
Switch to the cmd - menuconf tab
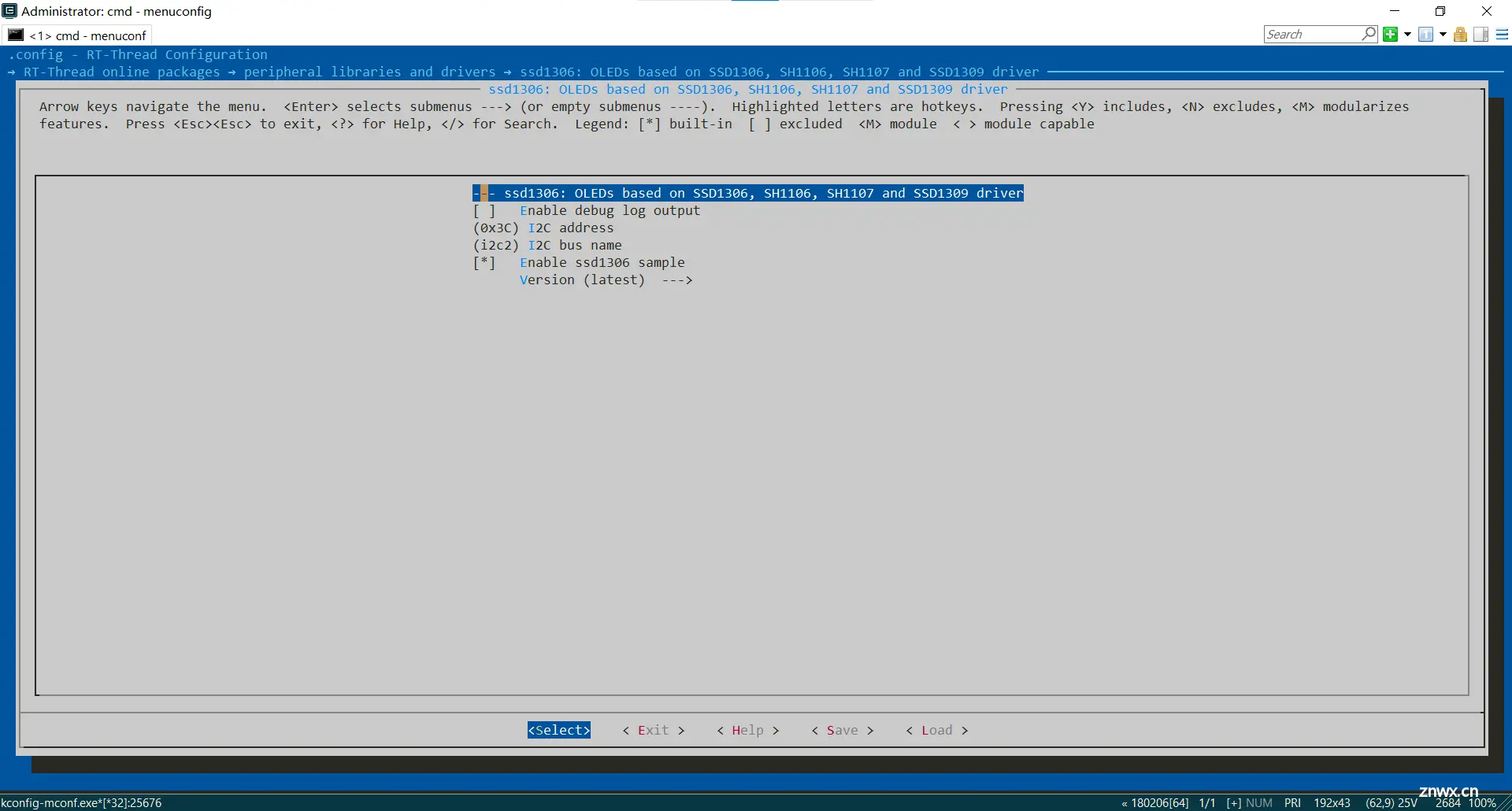click(x=77, y=35)
